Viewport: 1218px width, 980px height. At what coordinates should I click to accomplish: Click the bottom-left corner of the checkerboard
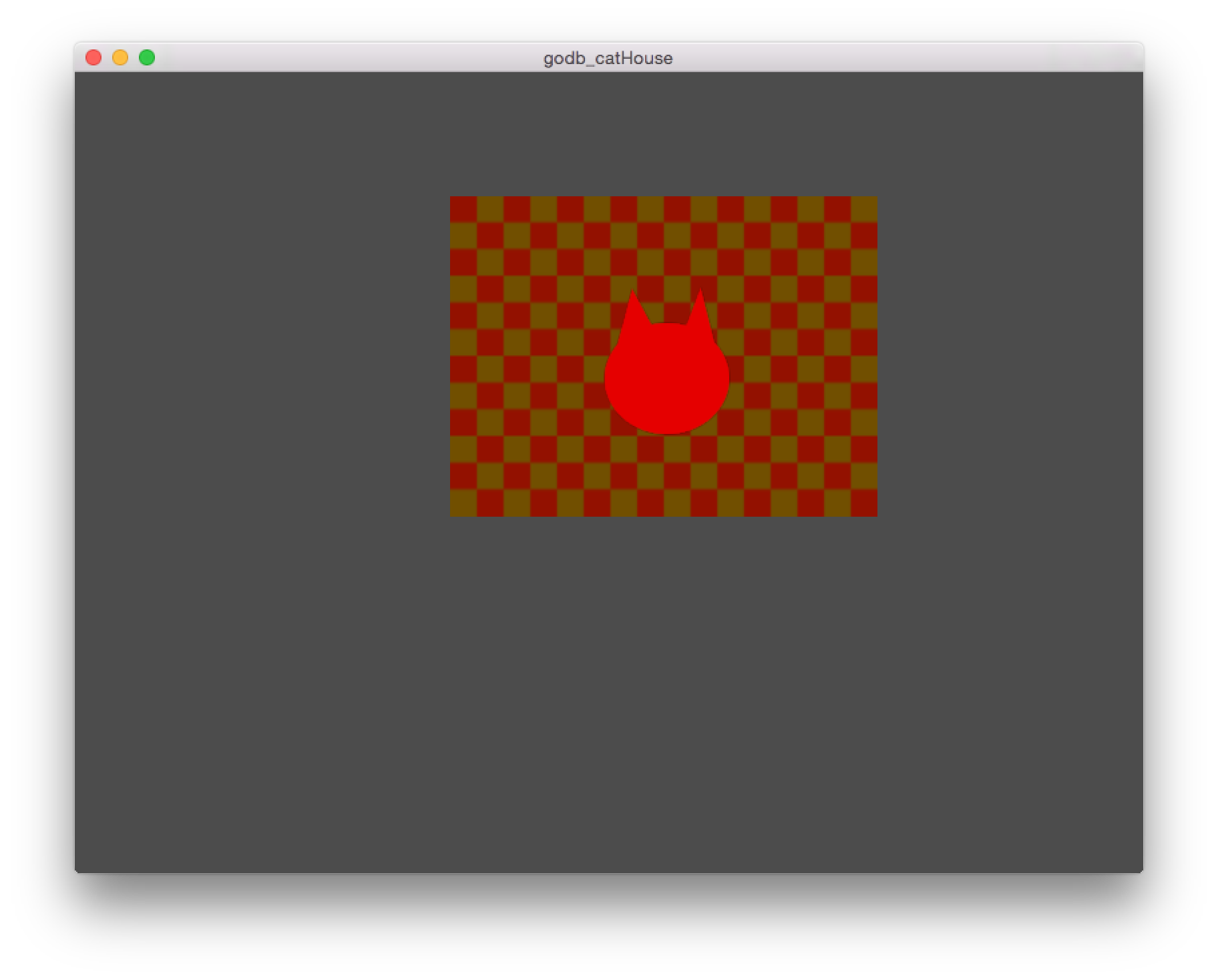point(457,511)
